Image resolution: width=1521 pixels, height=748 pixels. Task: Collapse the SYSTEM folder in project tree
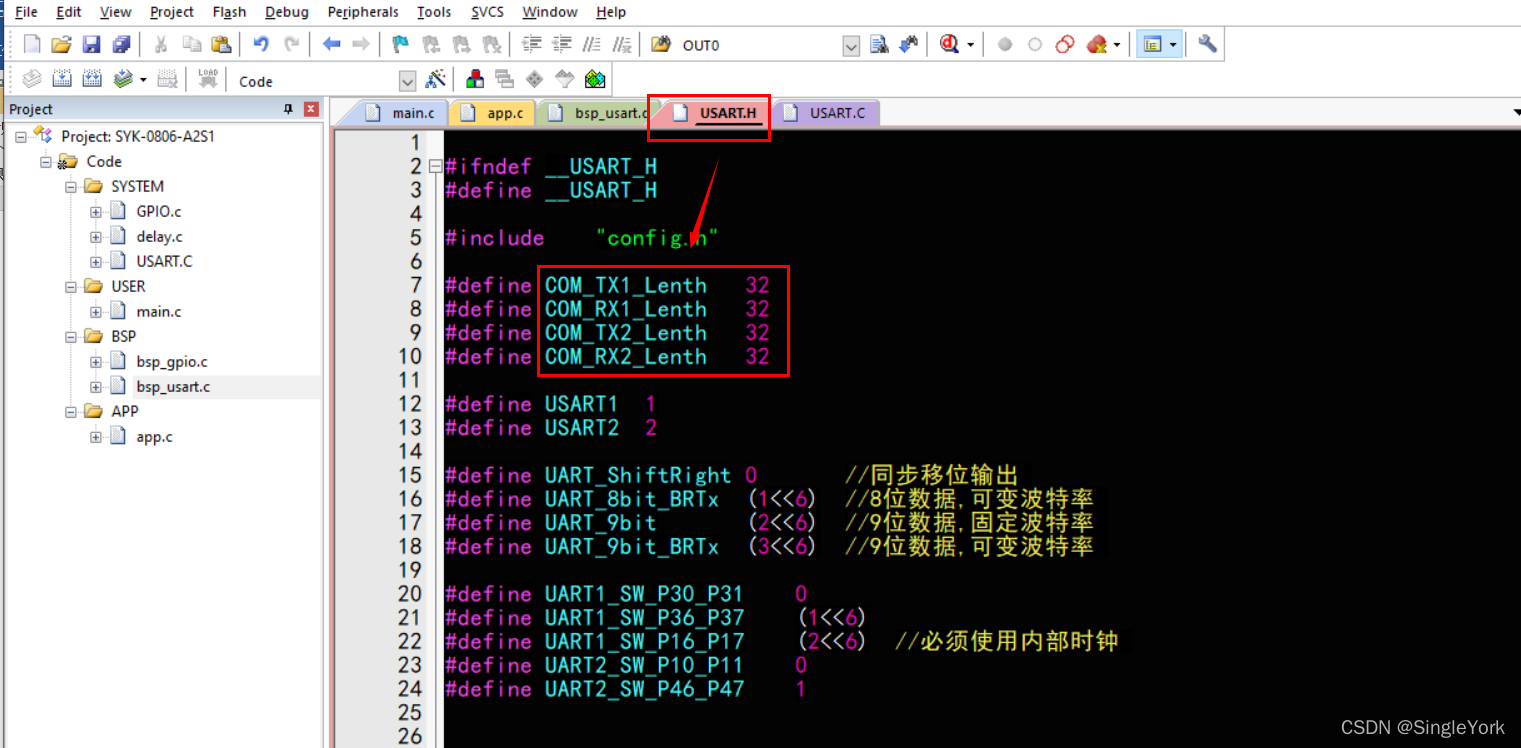(x=71, y=186)
